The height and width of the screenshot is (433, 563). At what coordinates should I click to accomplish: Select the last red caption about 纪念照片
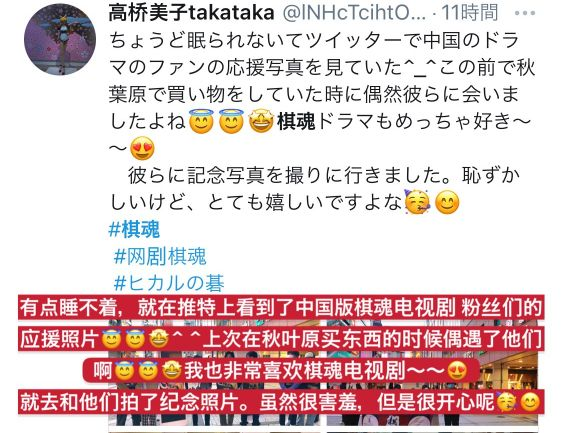coord(282,402)
